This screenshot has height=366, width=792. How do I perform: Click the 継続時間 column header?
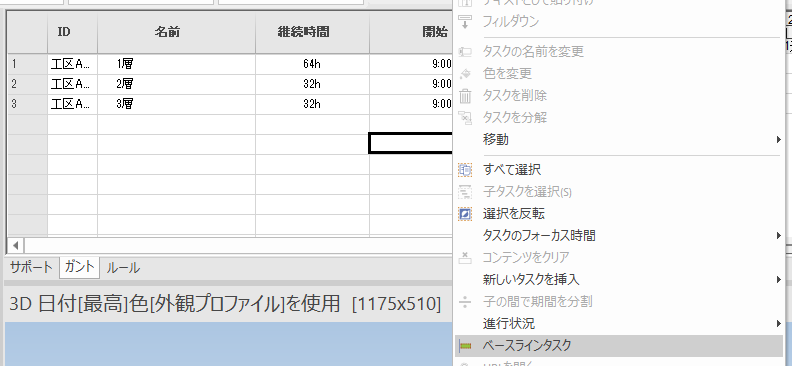[312, 32]
